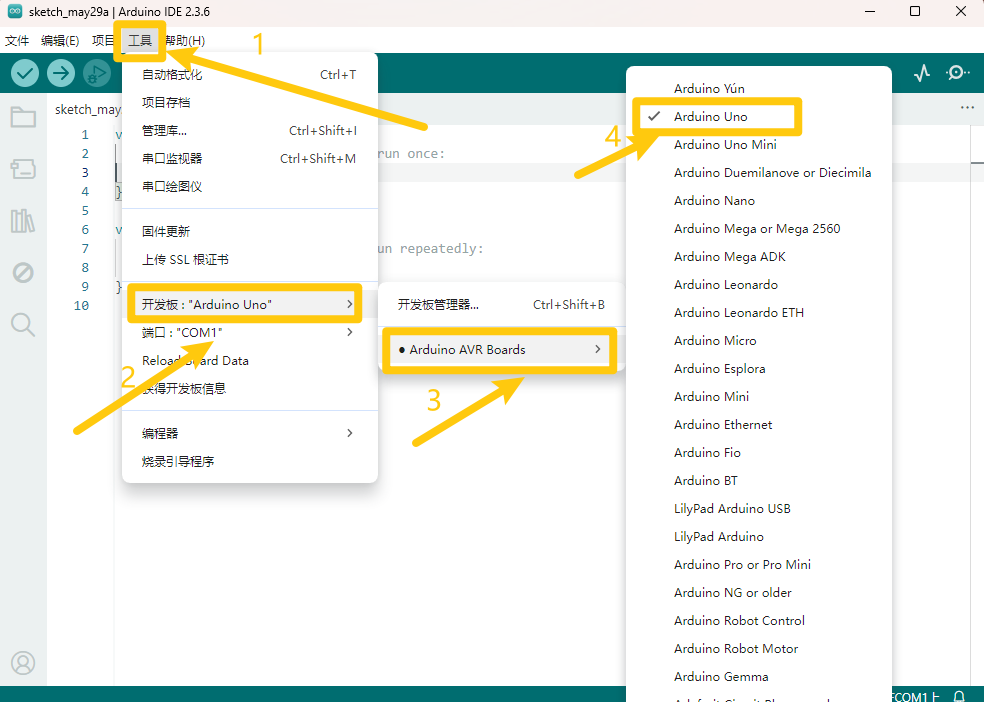Select Arduino Esplora board

click(758, 369)
